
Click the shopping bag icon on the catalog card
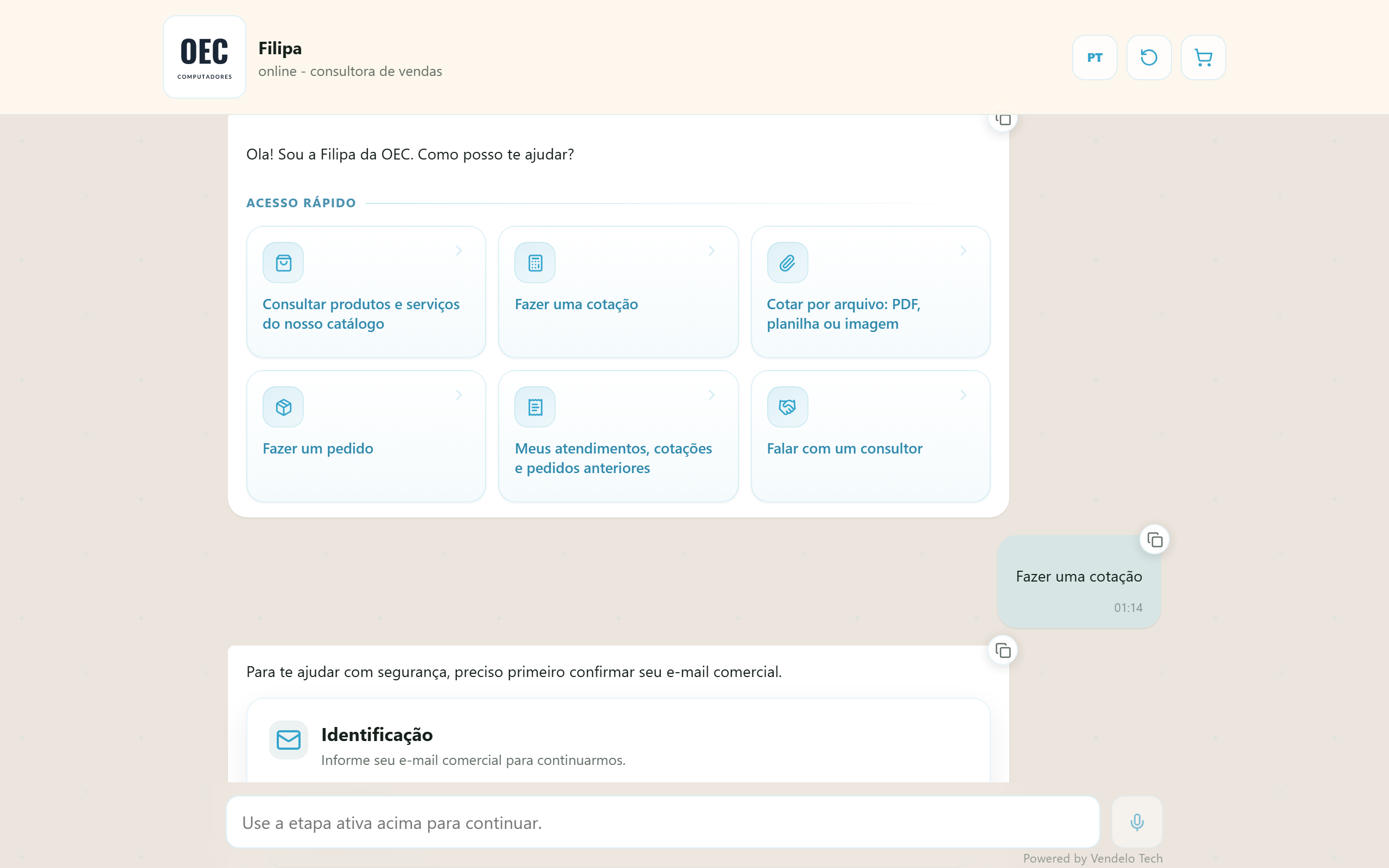pos(284,263)
